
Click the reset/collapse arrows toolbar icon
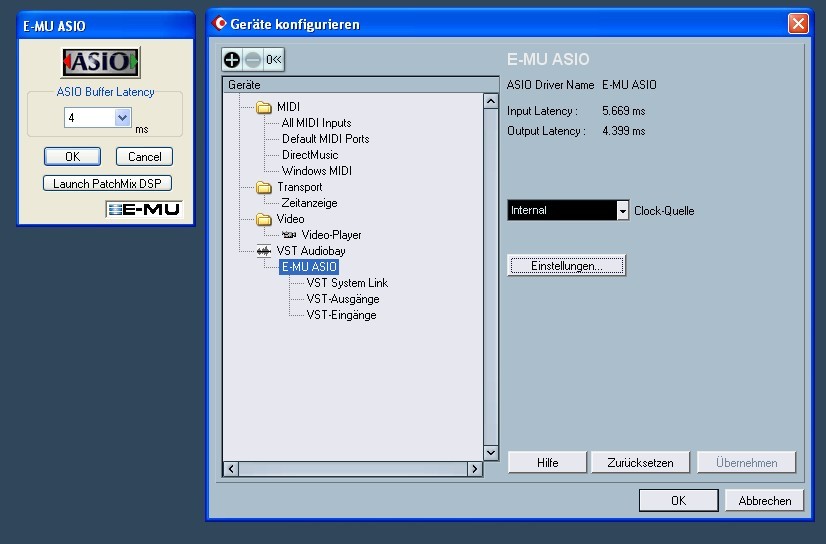273,60
